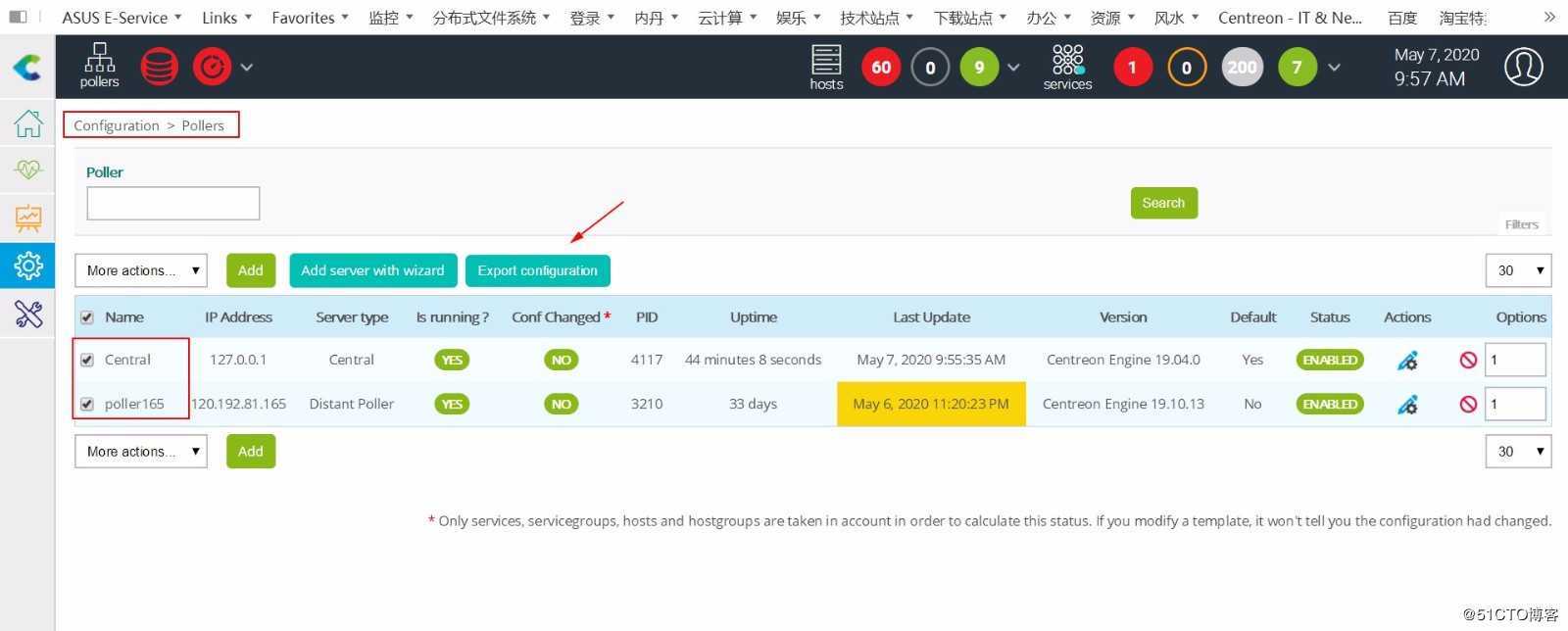Click the ENABLED status badge for poller165
The width and height of the screenshot is (1568, 631).
click(1330, 404)
